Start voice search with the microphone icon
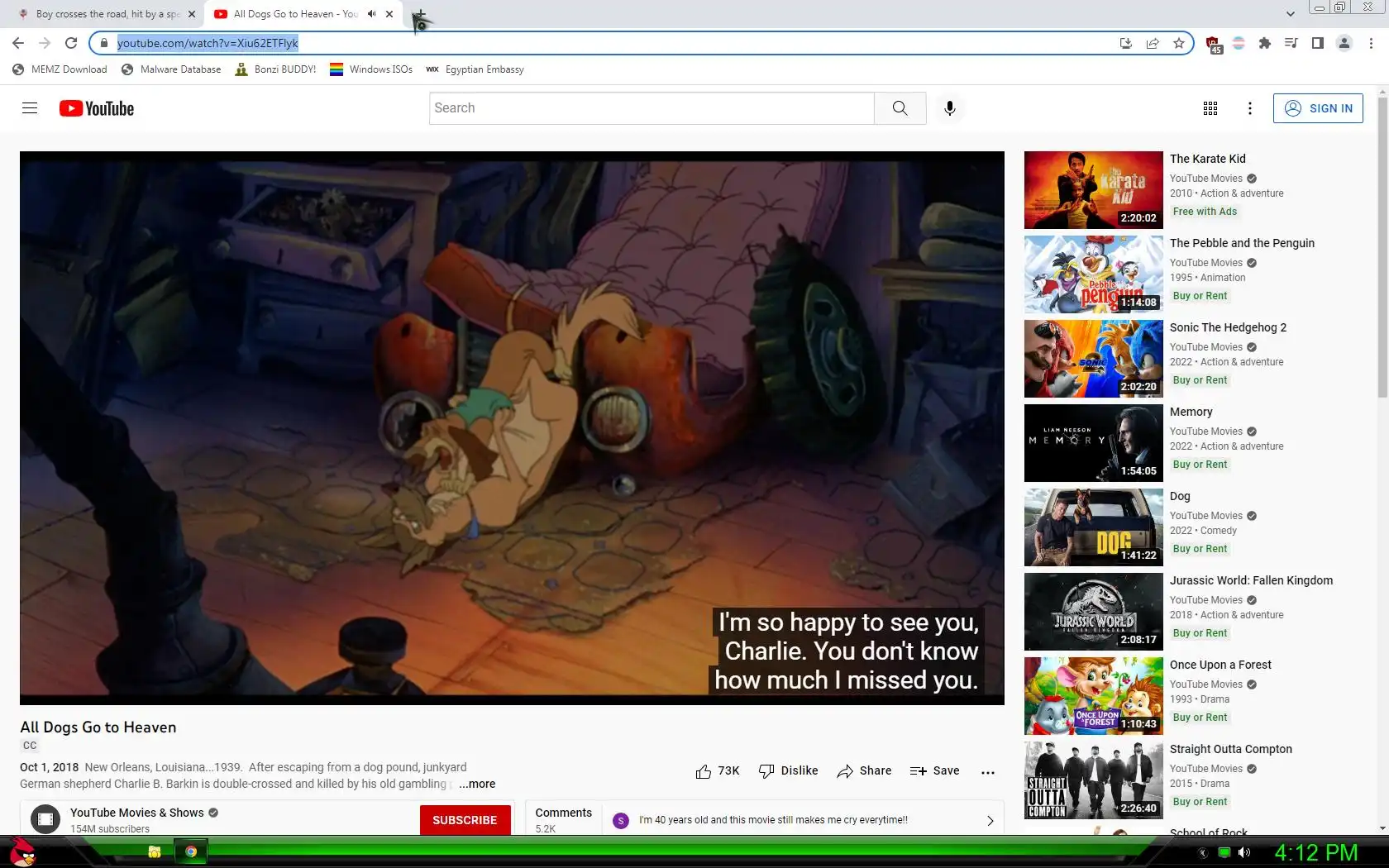1389x868 pixels. [x=950, y=108]
